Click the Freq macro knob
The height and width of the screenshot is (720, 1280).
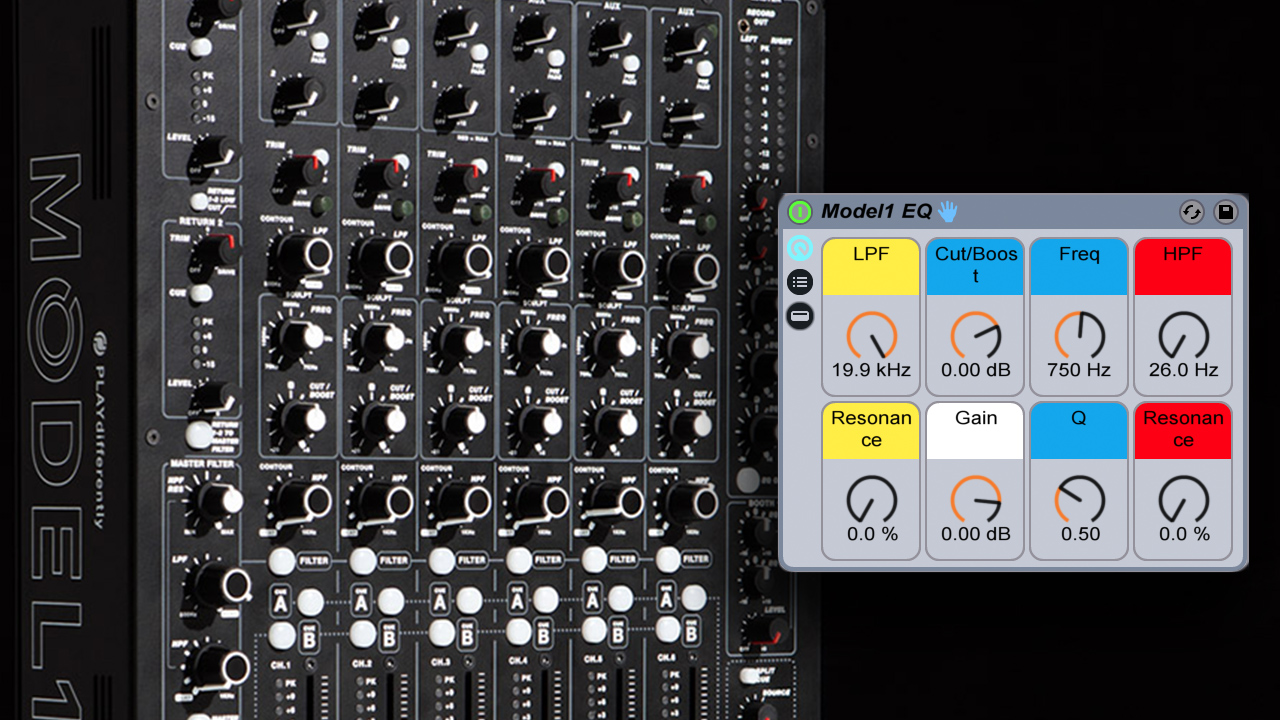click(x=1080, y=335)
